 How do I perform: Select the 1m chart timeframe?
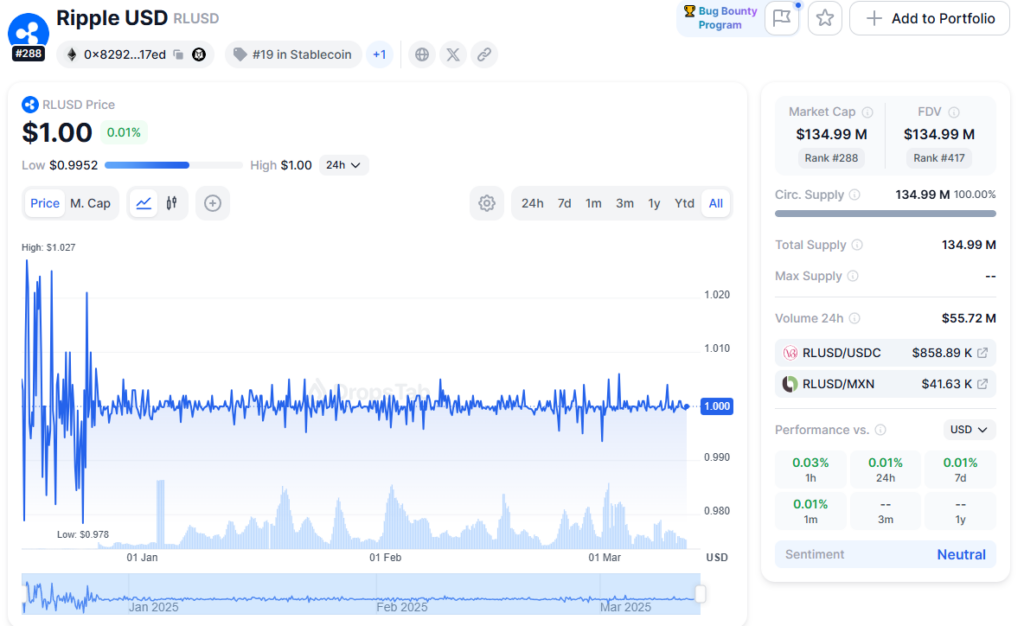[x=593, y=203]
